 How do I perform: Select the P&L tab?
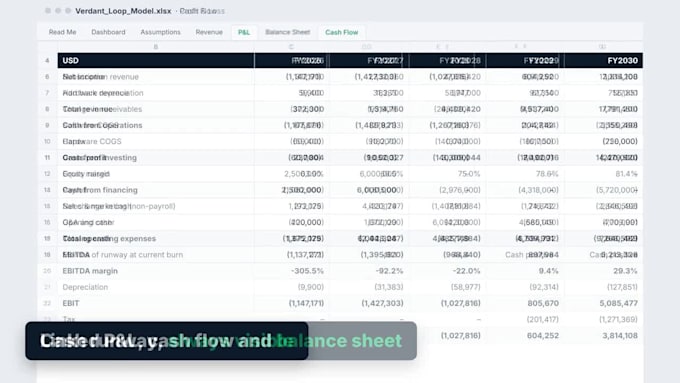coord(244,32)
